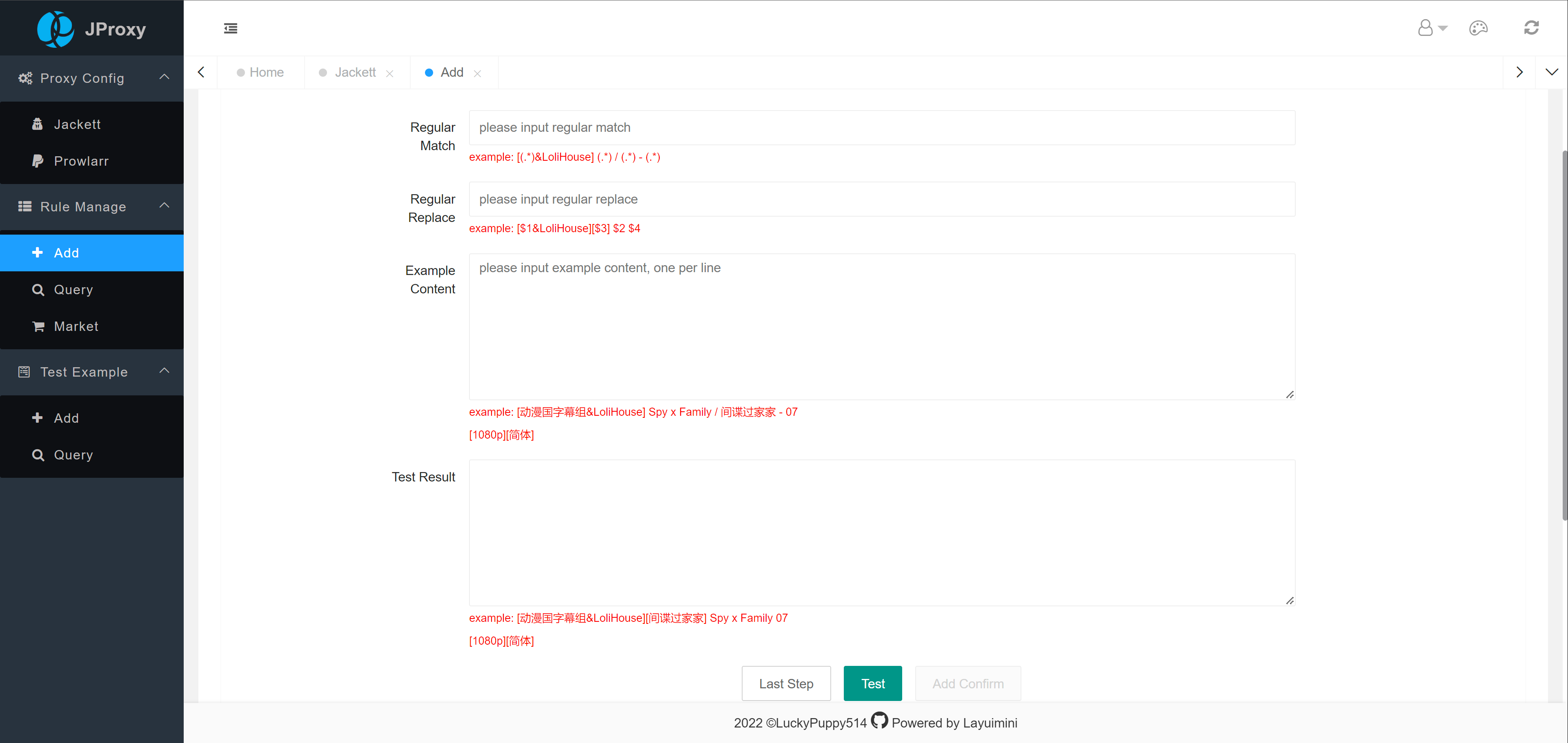The width and height of the screenshot is (1568, 743).
Task: Open Market under Rule Manage
Action: point(76,327)
